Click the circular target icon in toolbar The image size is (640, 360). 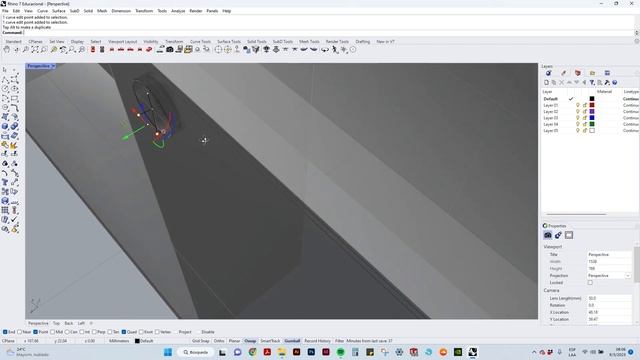[218, 49]
